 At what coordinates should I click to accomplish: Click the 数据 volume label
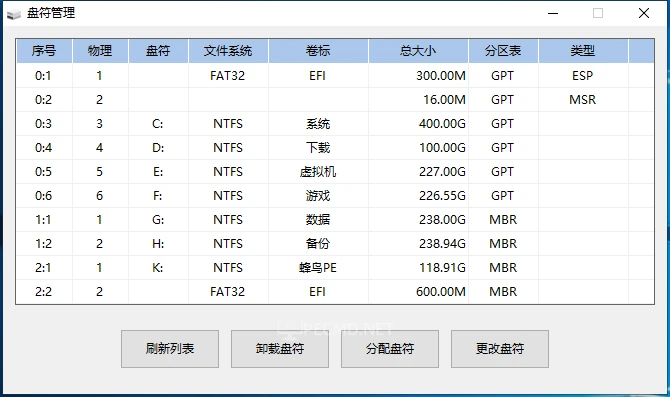(318, 220)
